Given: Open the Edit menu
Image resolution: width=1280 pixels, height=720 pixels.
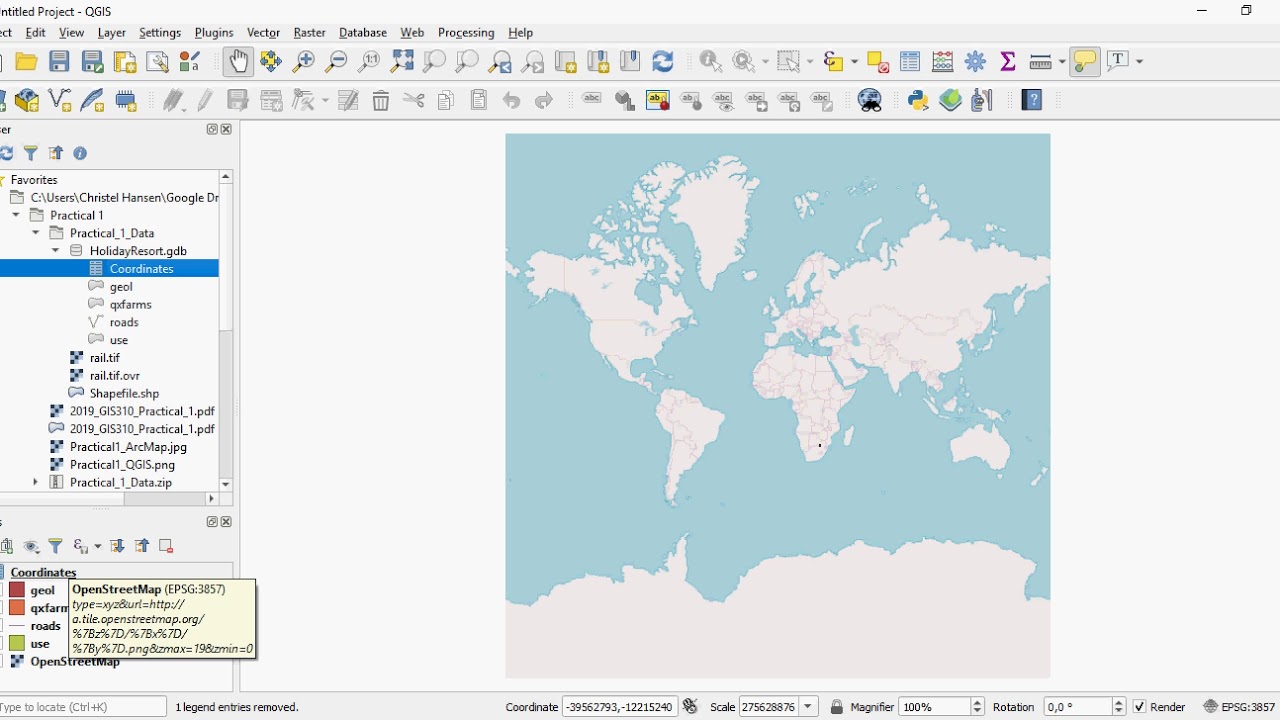Looking at the screenshot, I should pos(35,32).
